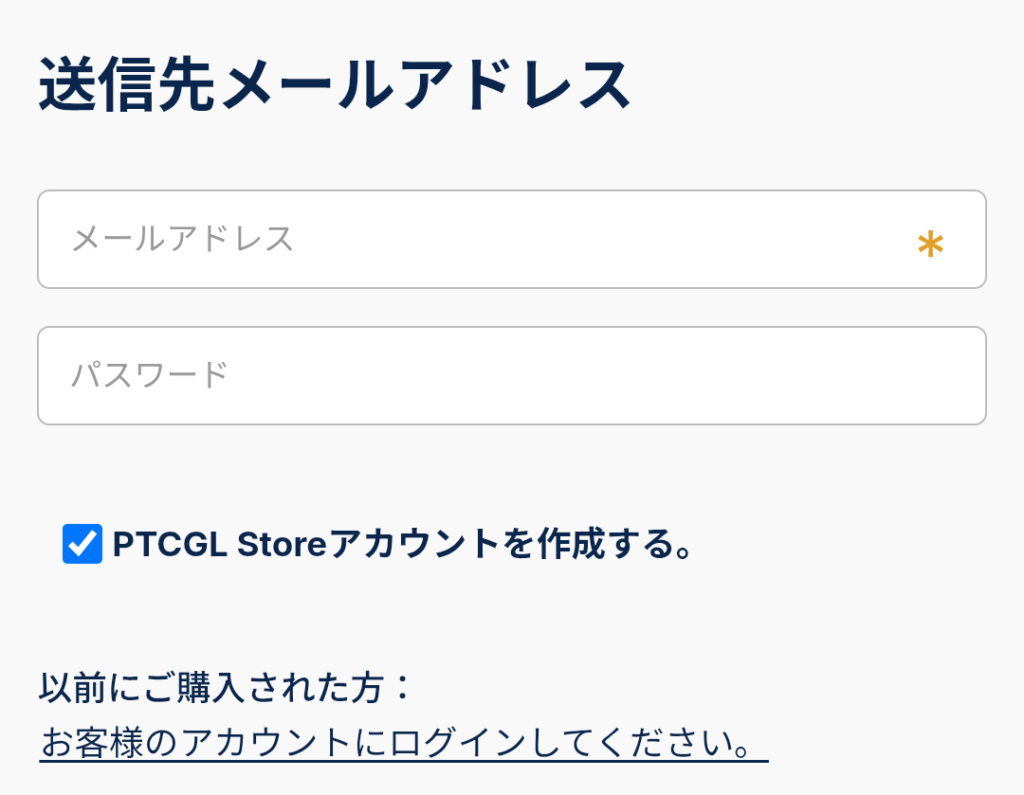Uncheck the PTCGL Store account checkbox
Viewport: 1024px width, 795px height.
[x=82, y=544]
